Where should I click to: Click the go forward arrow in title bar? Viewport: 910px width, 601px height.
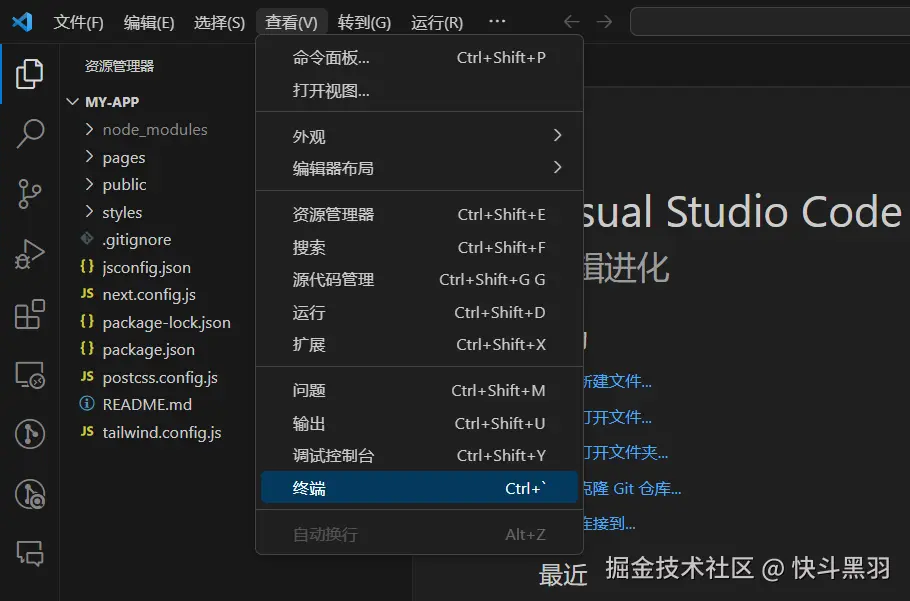tap(604, 22)
